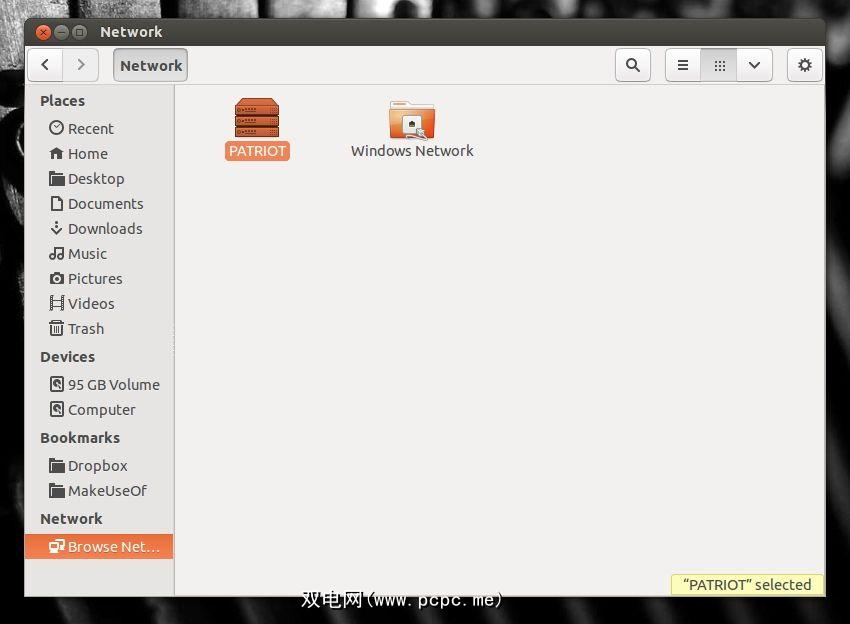Switch to icon grid view
Image resolution: width=850 pixels, height=624 pixels.
pos(719,65)
